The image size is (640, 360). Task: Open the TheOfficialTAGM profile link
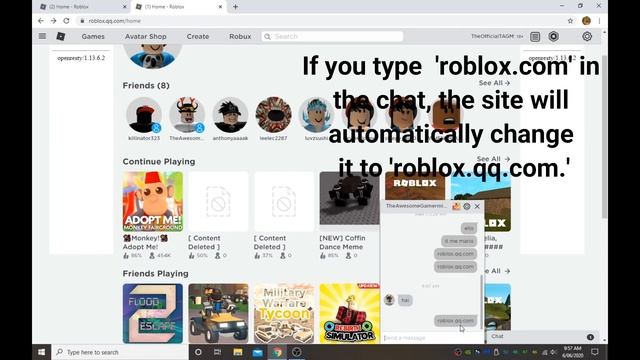pyautogui.click(x=494, y=36)
